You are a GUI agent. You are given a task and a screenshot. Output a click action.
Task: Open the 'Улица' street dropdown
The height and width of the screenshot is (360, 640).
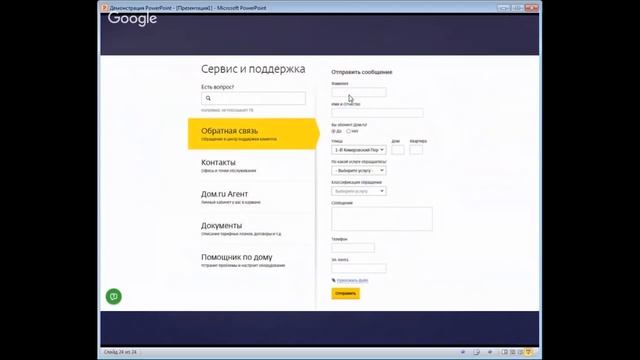click(x=359, y=150)
